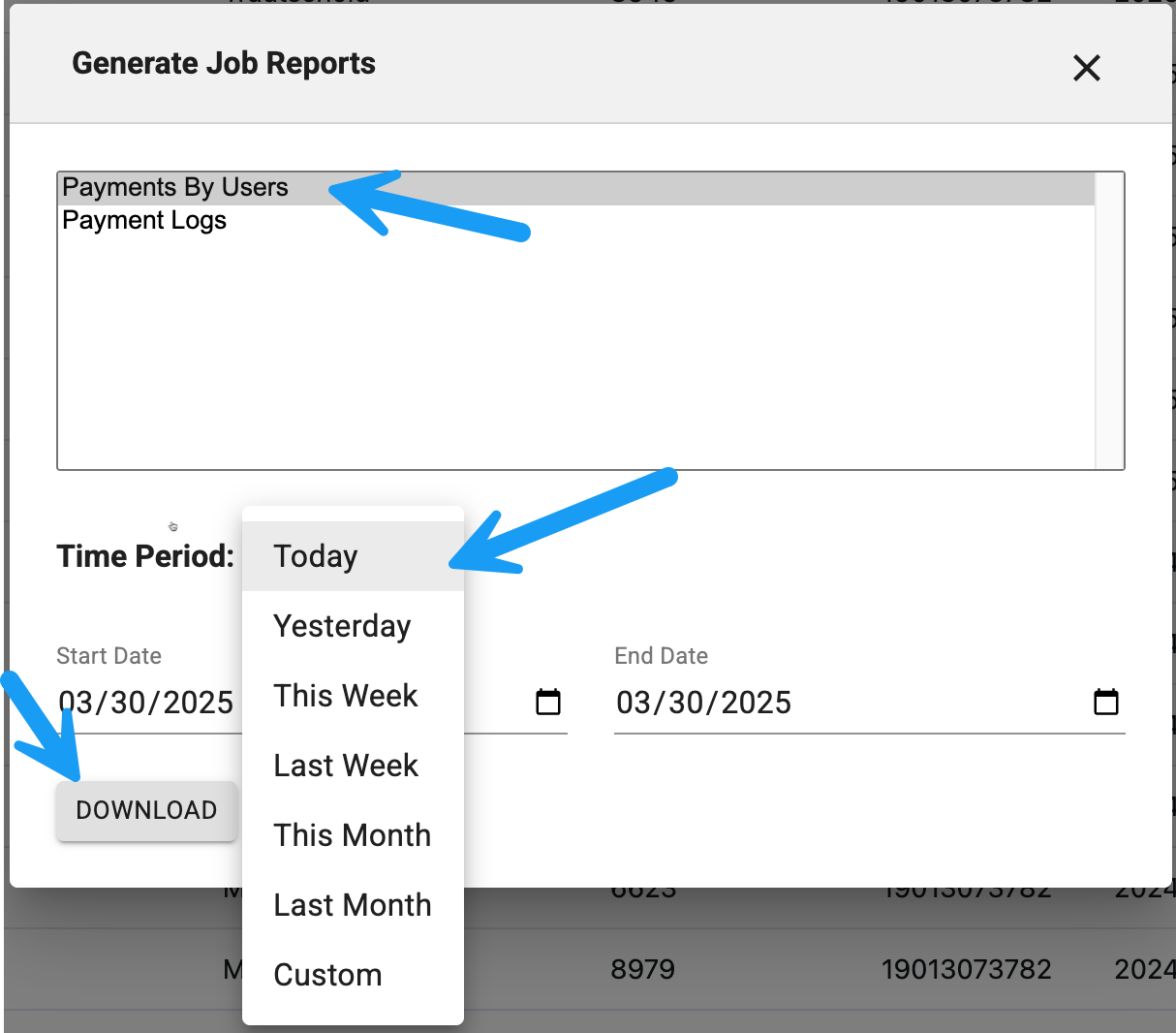The width and height of the screenshot is (1176, 1033).
Task: Choose Custom time period option
Action: click(327, 975)
